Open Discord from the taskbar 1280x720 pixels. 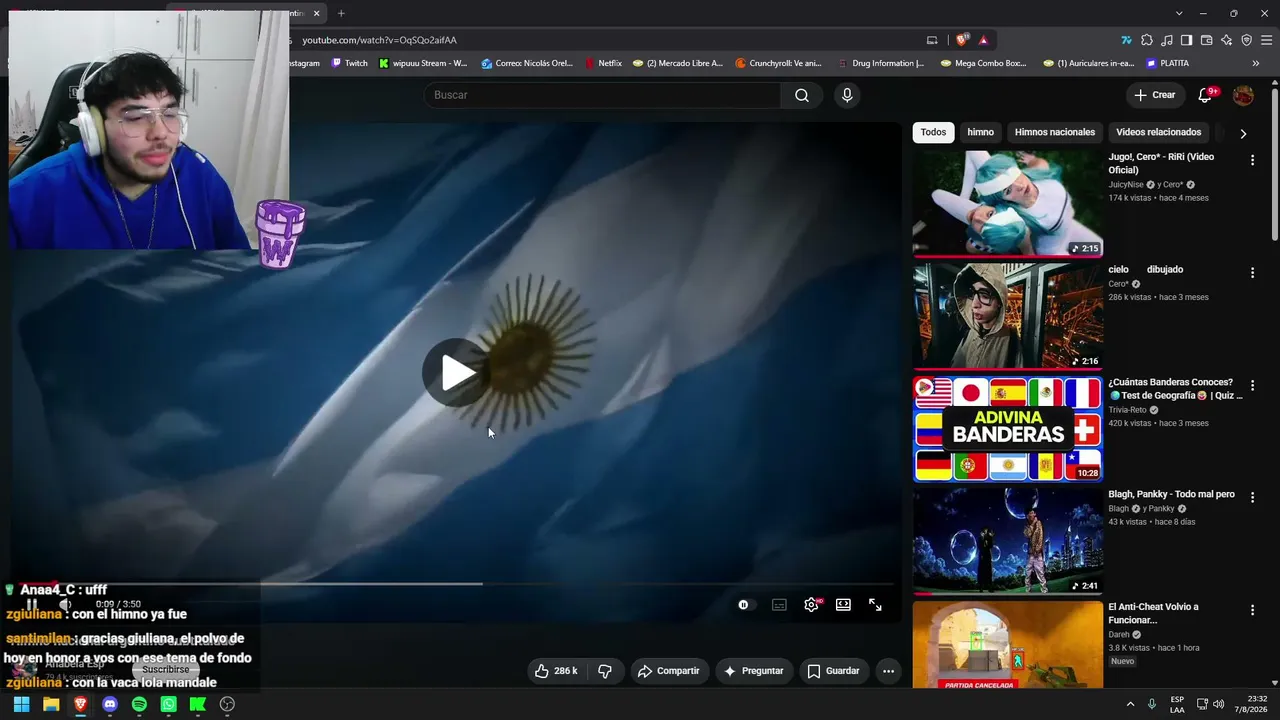110,704
